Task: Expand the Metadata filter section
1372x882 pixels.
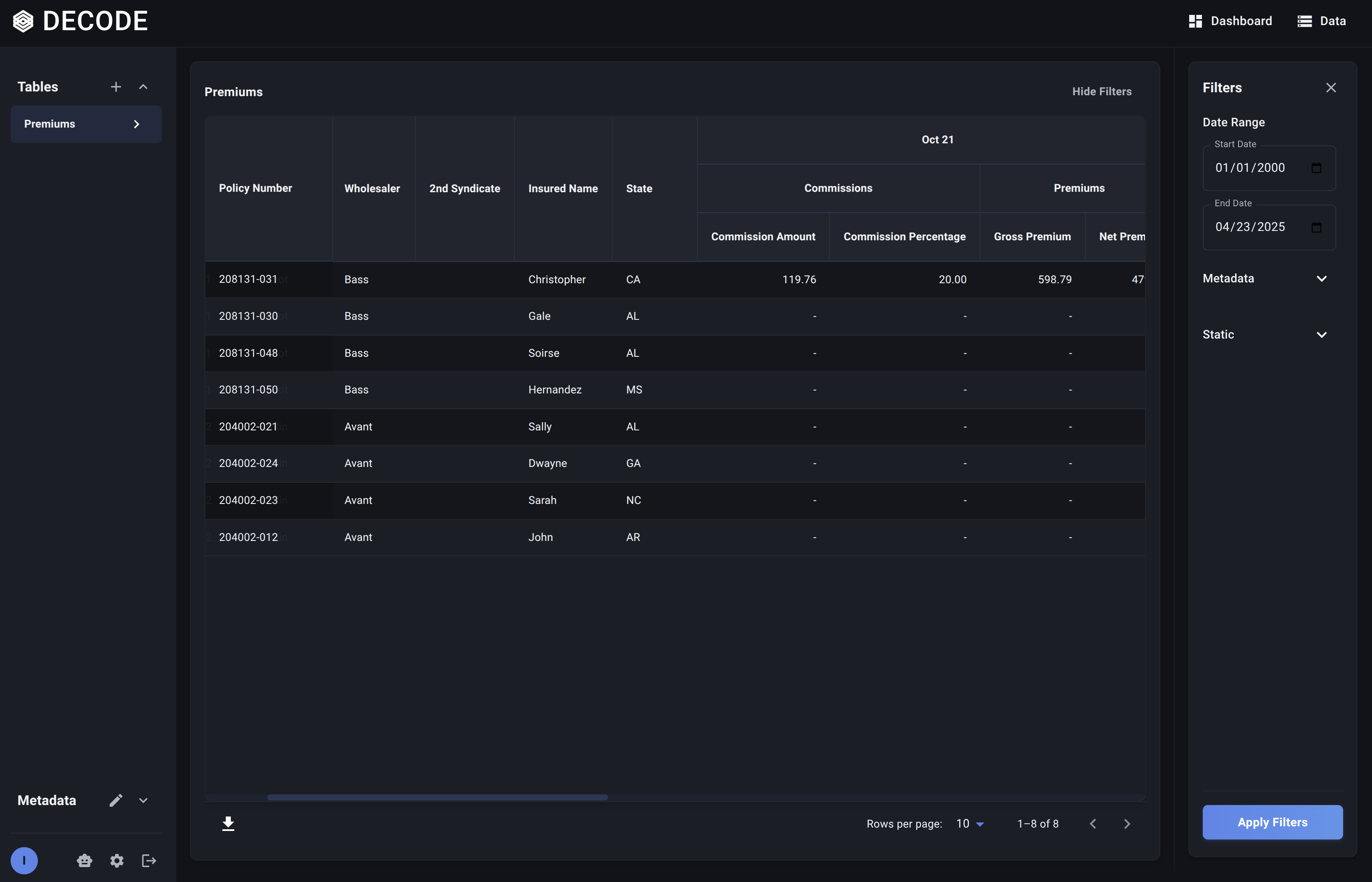Action: (1321, 279)
